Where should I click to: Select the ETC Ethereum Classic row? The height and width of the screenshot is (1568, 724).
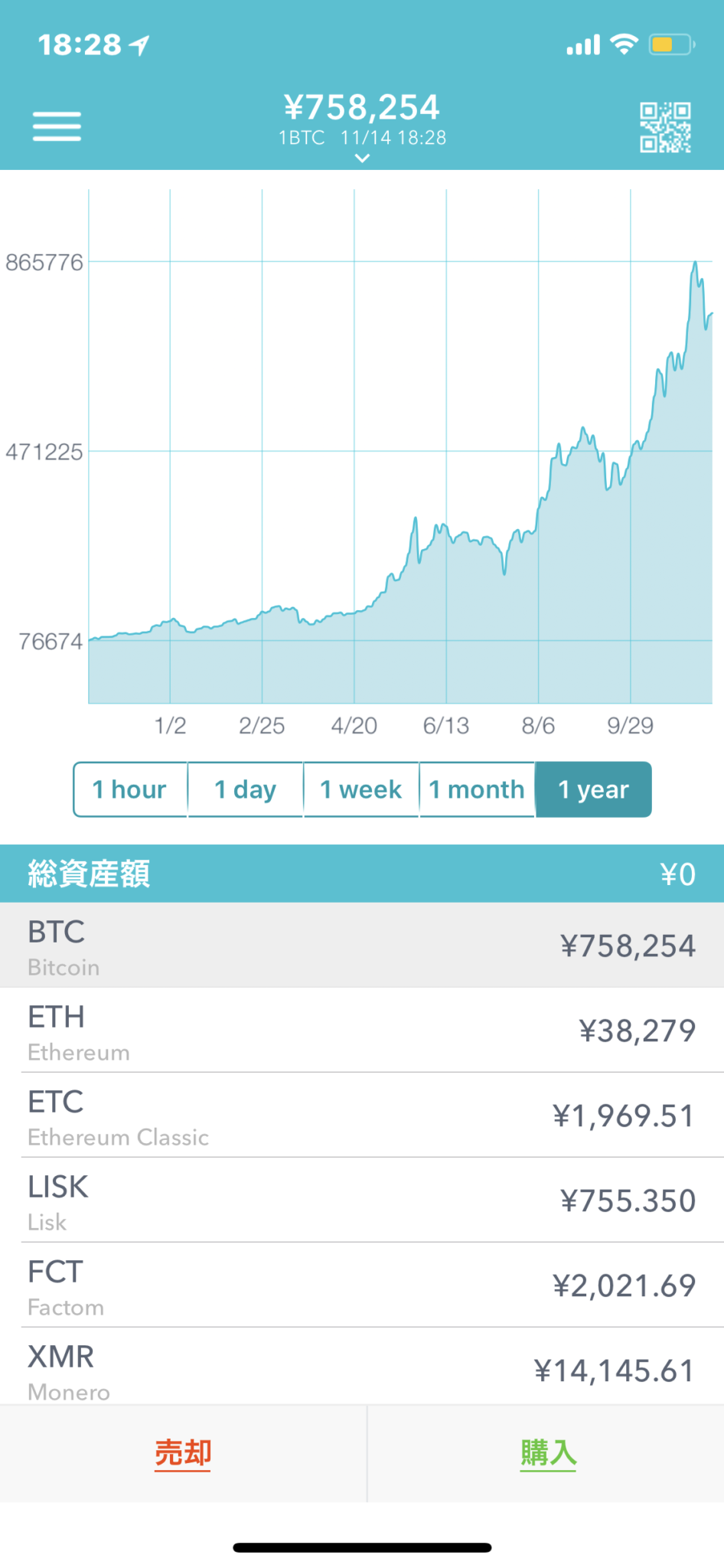(x=362, y=1115)
